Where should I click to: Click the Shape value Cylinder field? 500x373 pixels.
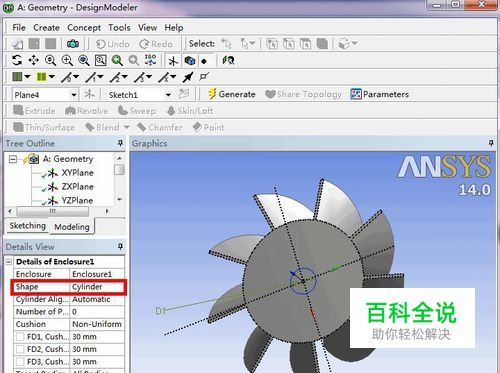tap(97, 287)
